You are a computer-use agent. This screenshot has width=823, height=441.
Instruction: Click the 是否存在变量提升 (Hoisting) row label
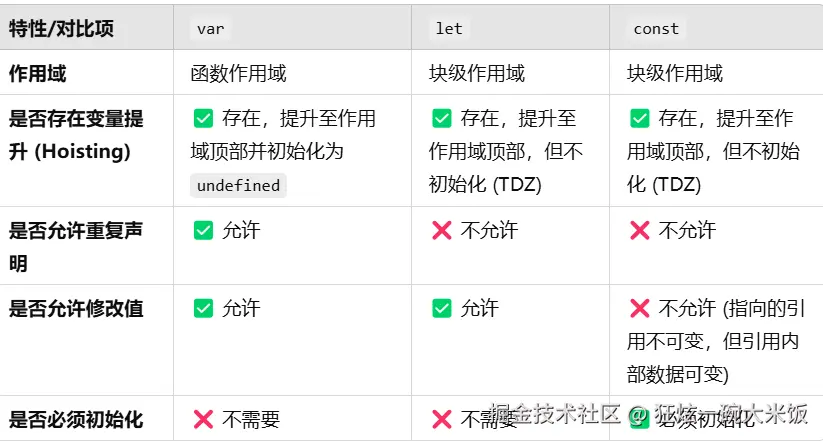point(76,135)
